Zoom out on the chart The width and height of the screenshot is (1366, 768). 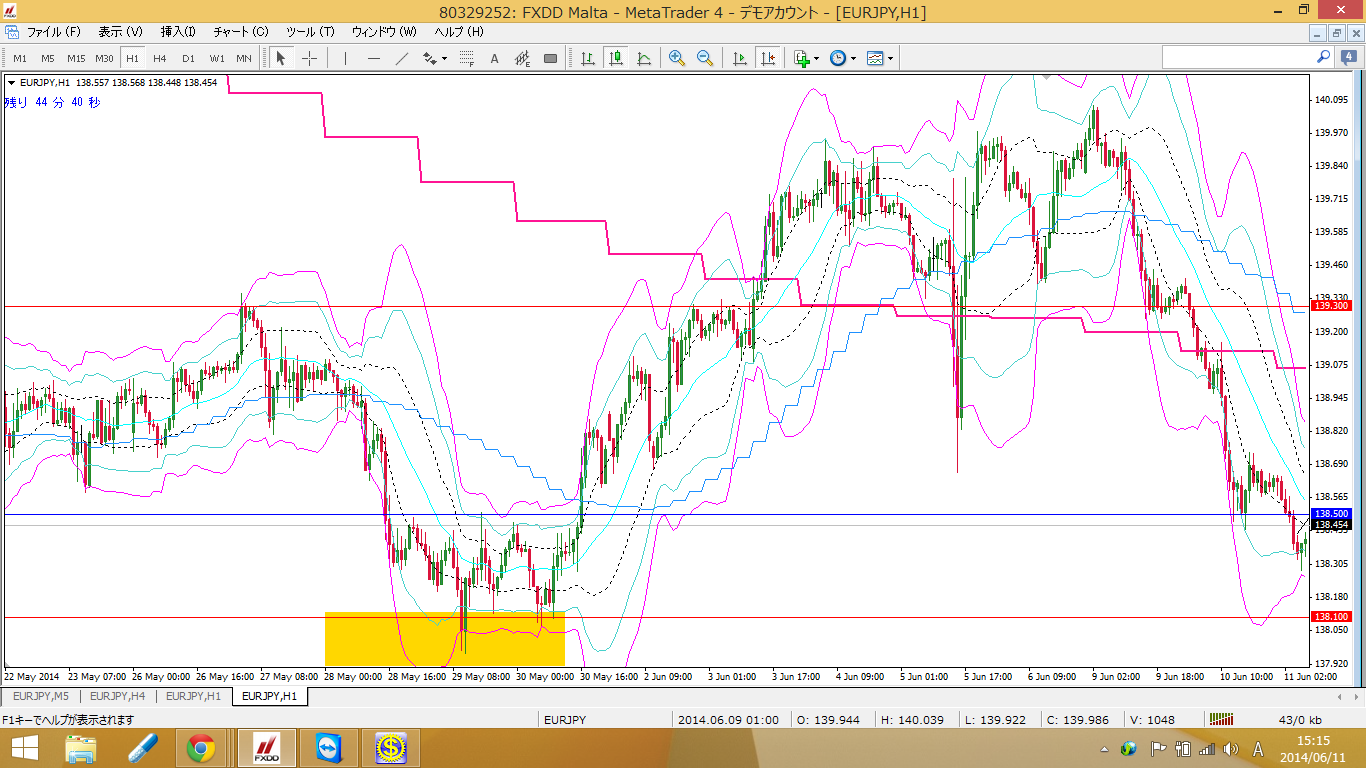[705, 58]
